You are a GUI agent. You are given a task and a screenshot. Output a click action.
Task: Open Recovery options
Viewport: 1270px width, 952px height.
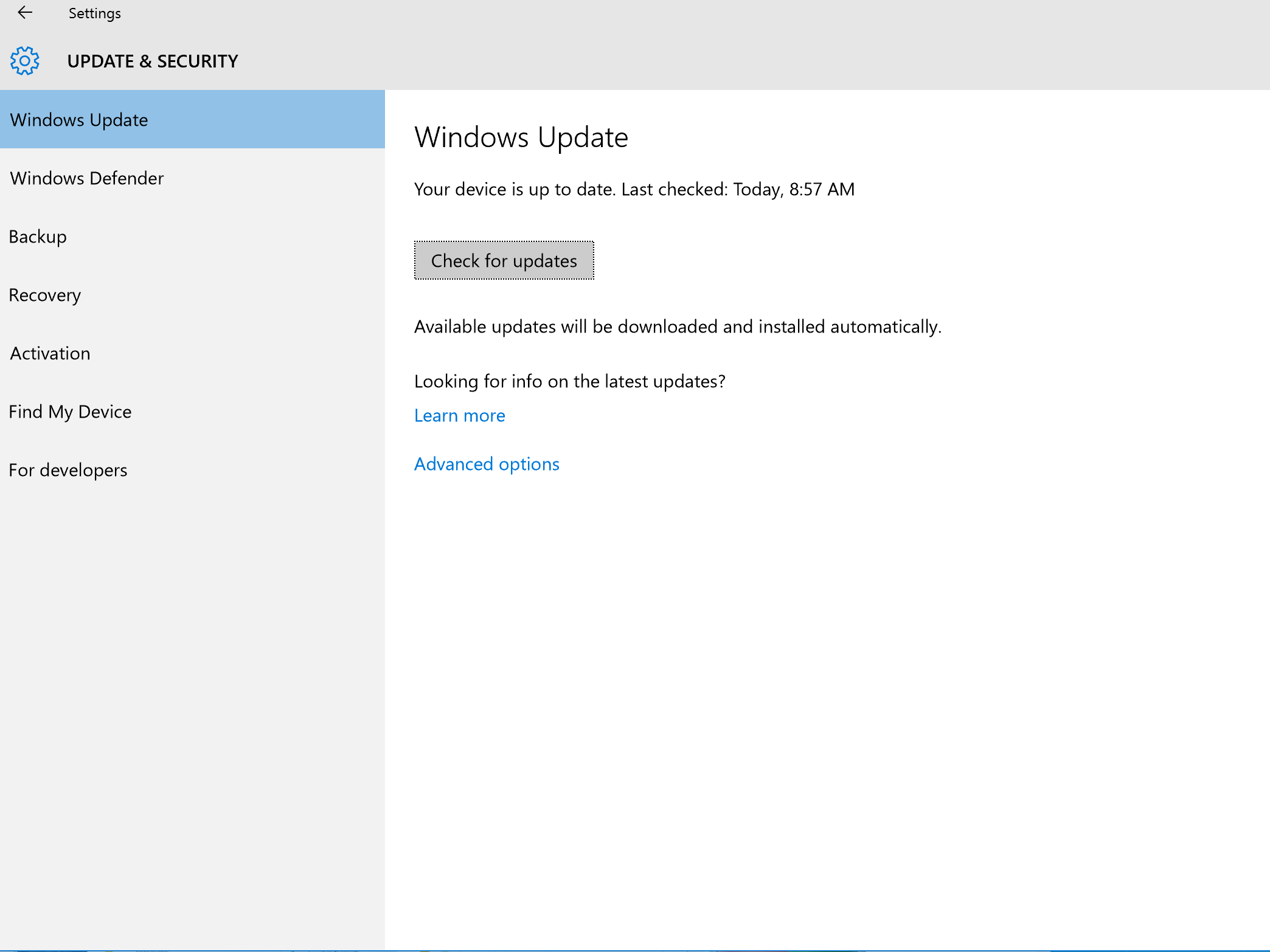coord(43,294)
